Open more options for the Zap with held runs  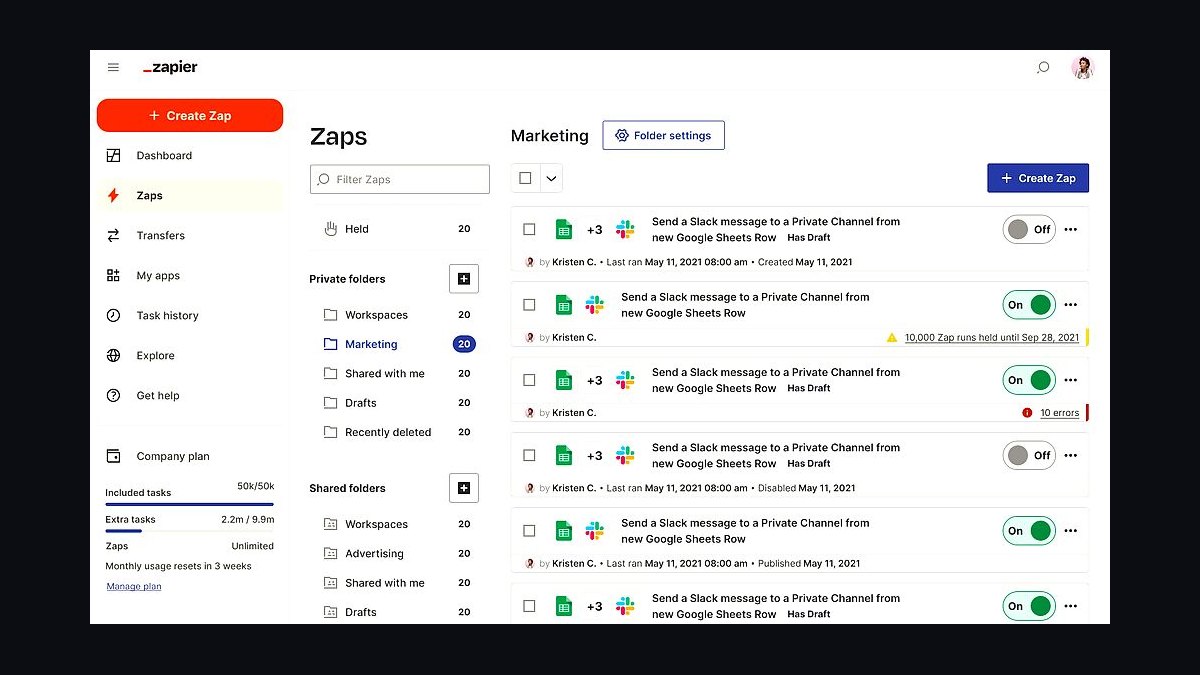click(x=1071, y=304)
